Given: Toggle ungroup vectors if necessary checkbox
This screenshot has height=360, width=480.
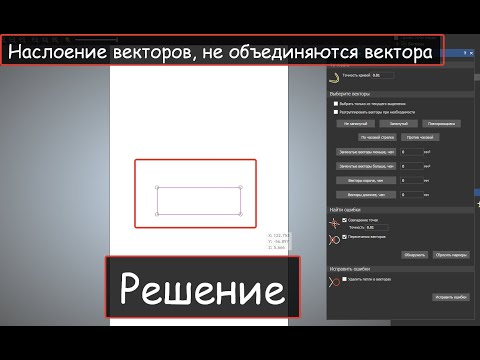Looking at the screenshot, I should tap(336, 112).
